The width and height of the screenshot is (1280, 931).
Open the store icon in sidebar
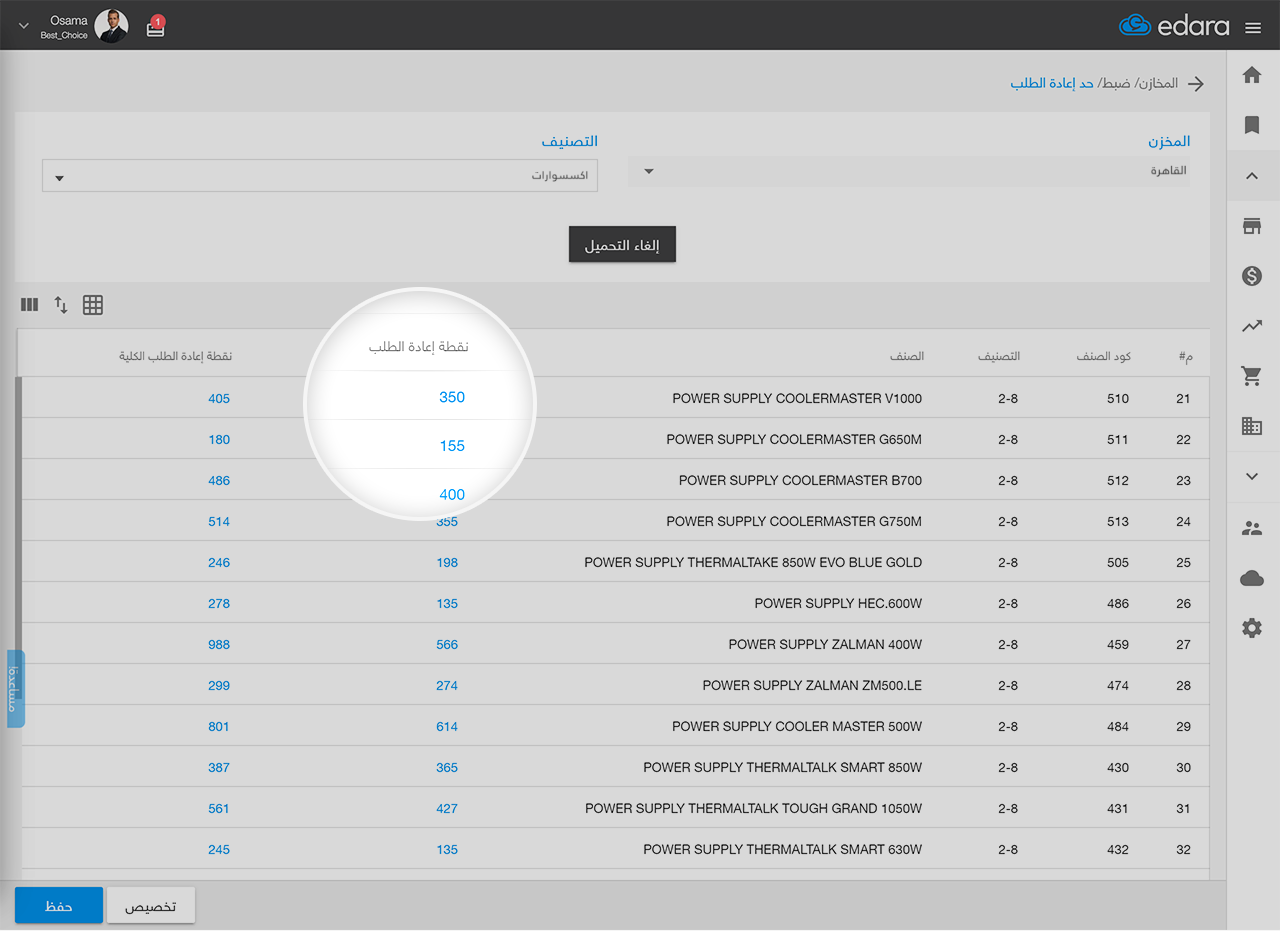(1251, 226)
